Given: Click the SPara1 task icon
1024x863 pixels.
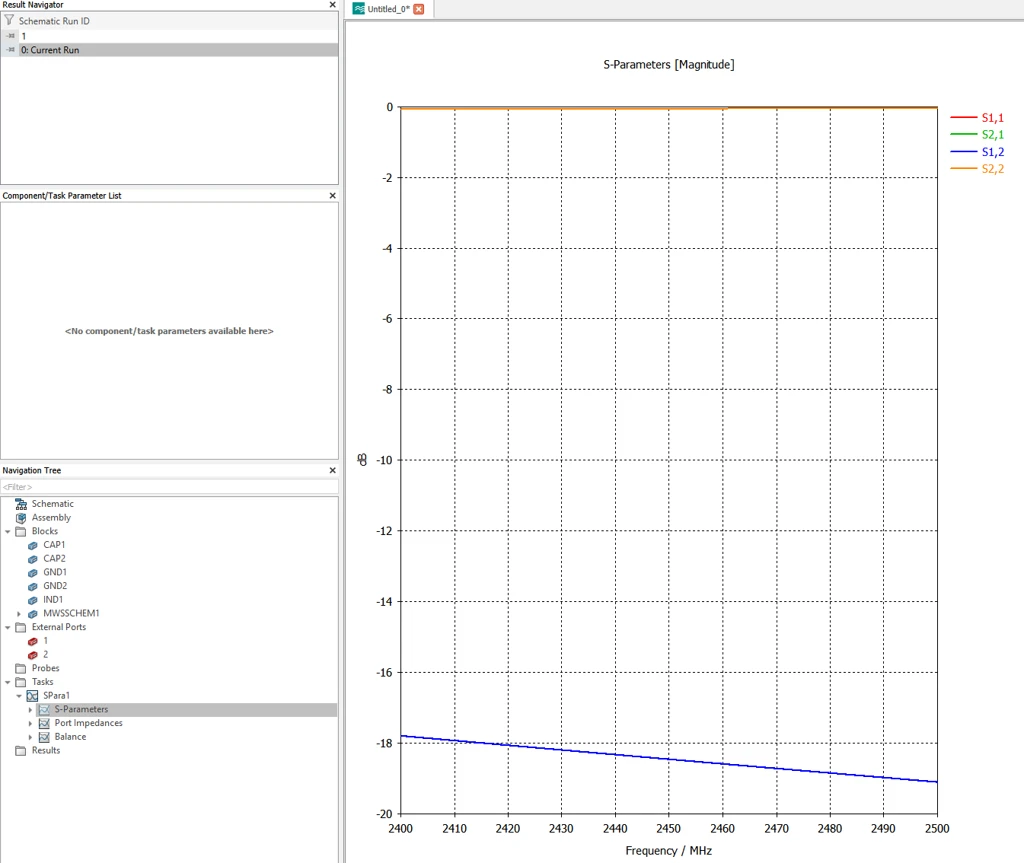Looking at the screenshot, I should coord(32,696).
